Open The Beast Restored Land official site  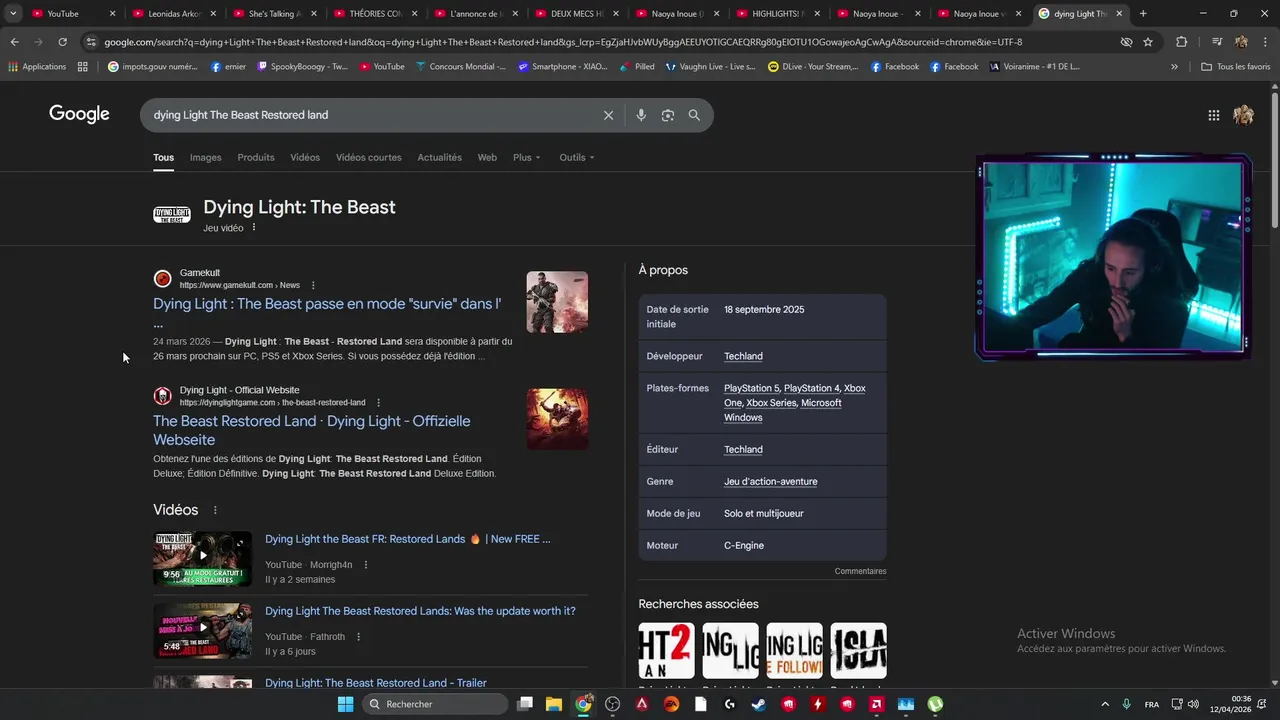click(311, 430)
